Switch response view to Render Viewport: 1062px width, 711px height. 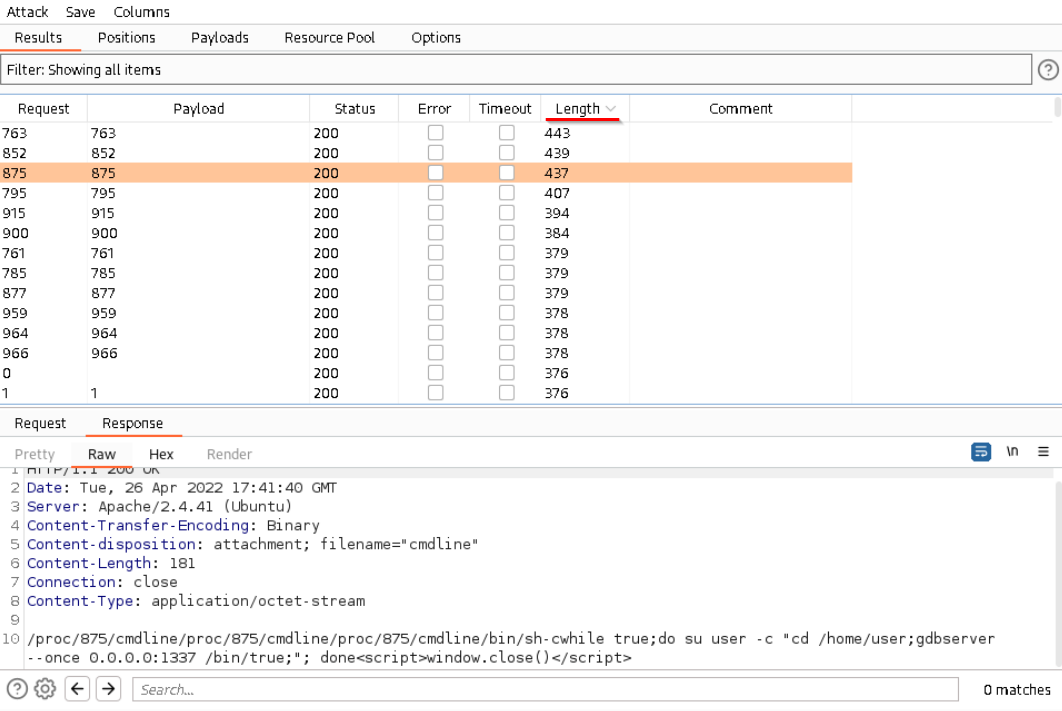pyautogui.click(x=229, y=454)
